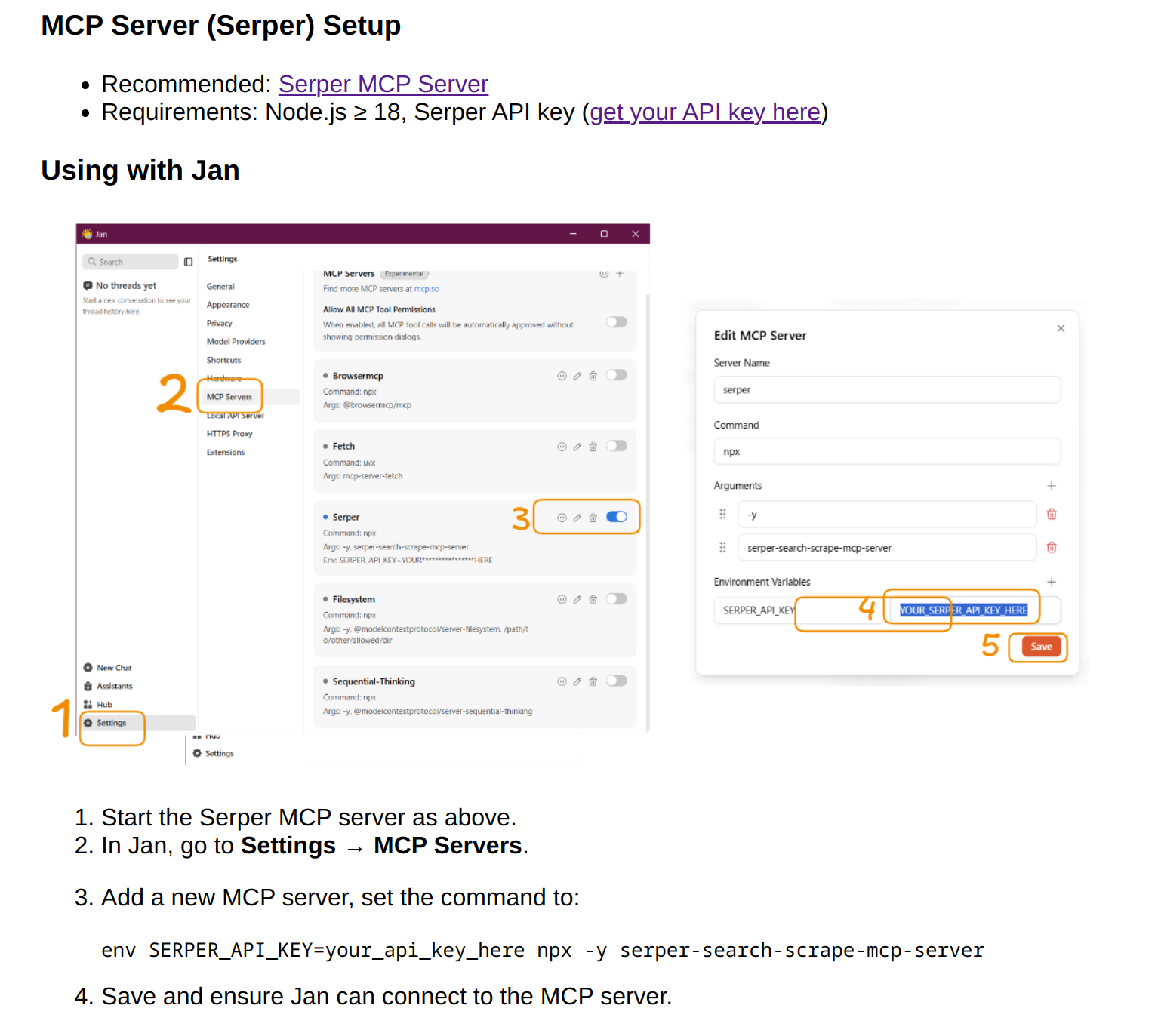
Task: Delete the Sequential-Thinking server with trash icon
Action: pos(593,681)
